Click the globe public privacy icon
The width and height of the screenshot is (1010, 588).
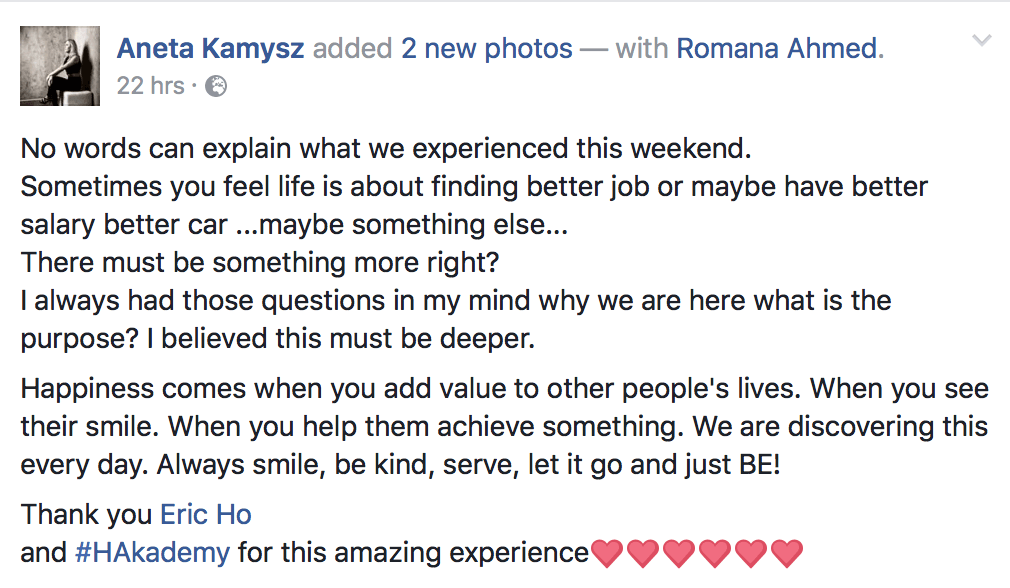point(216,87)
